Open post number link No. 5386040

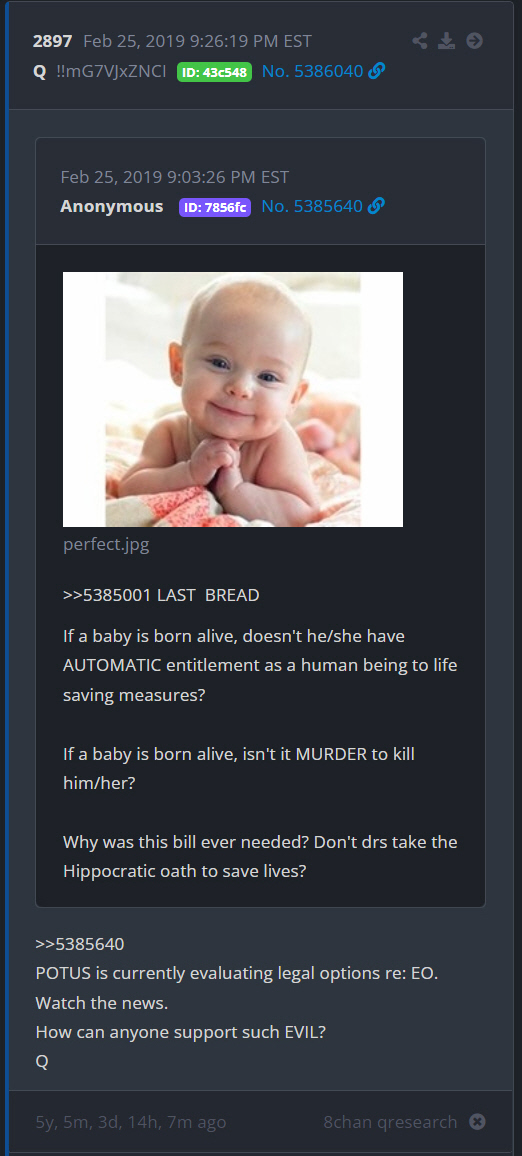point(312,72)
